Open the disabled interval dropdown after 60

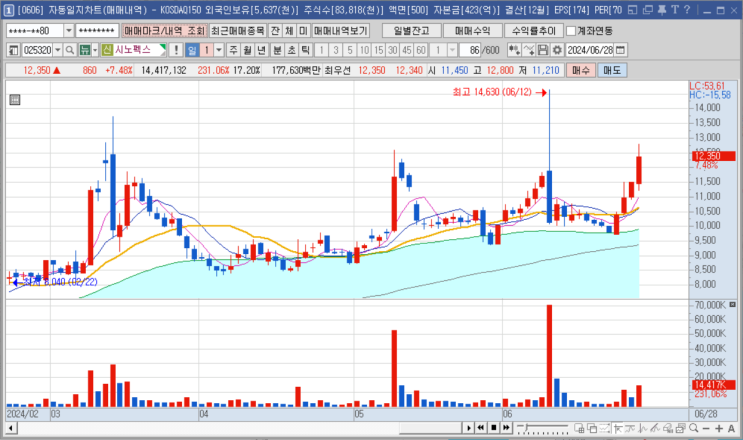coord(453,50)
